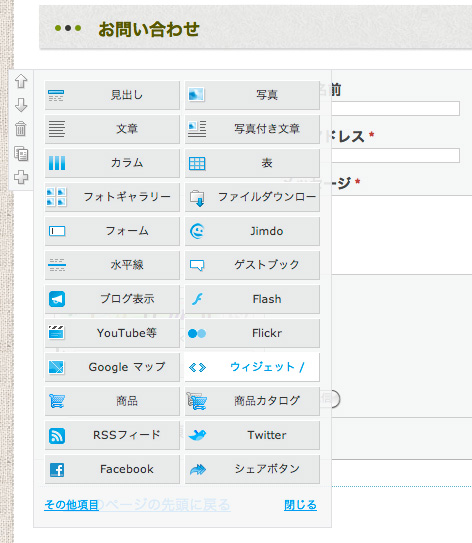Screen dimensions: 472x543
Task: Choose 写真付き文章 text with photo
Action: [x=252, y=129]
